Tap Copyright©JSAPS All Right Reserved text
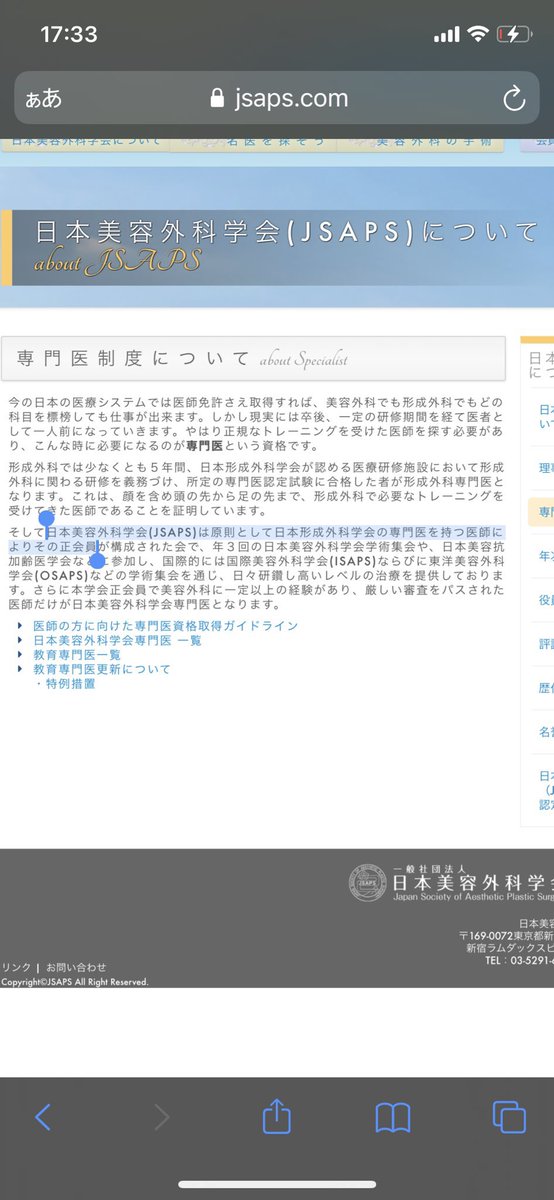Image resolution: width=554 pixels, height=1200 pixels. tap(74, 982)
